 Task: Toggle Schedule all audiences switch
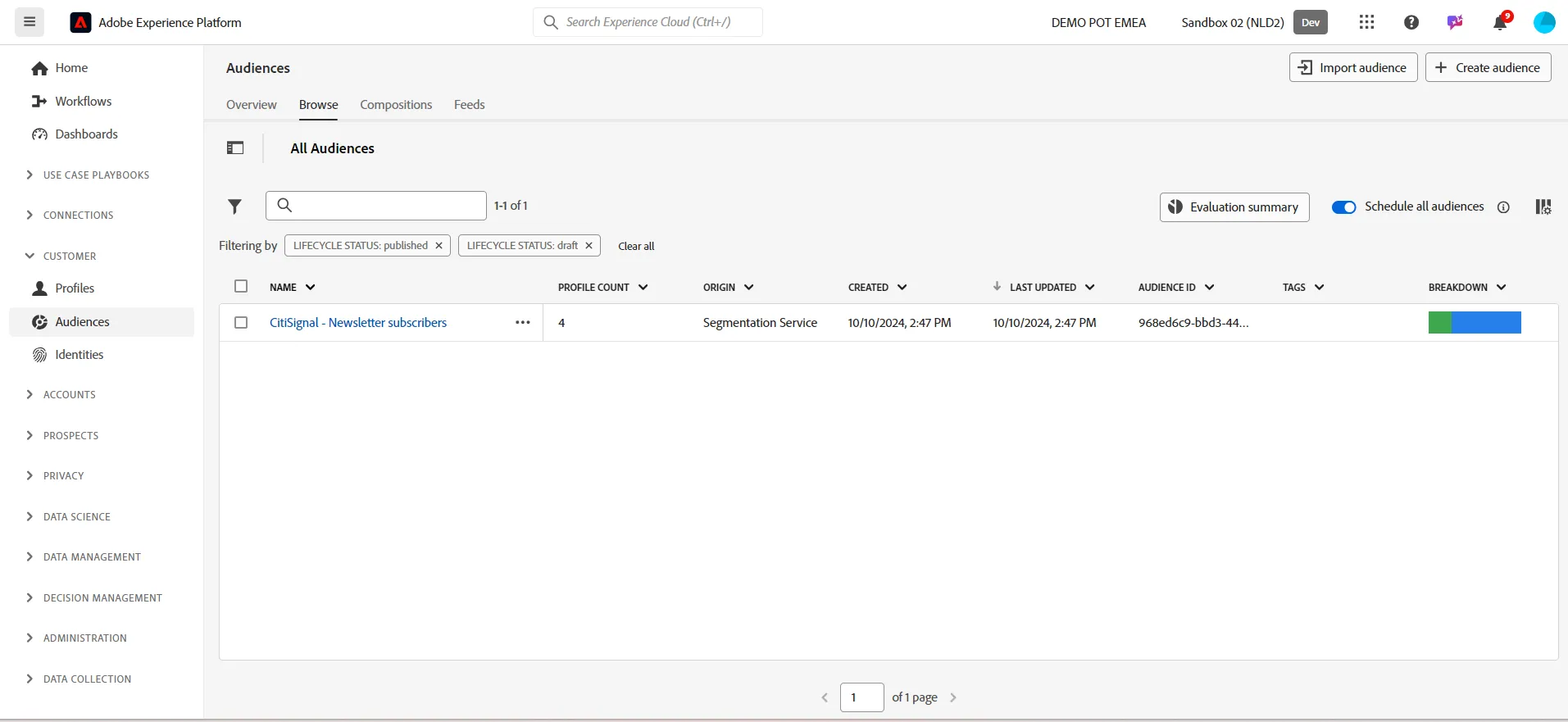click(x=1344, y=207)
